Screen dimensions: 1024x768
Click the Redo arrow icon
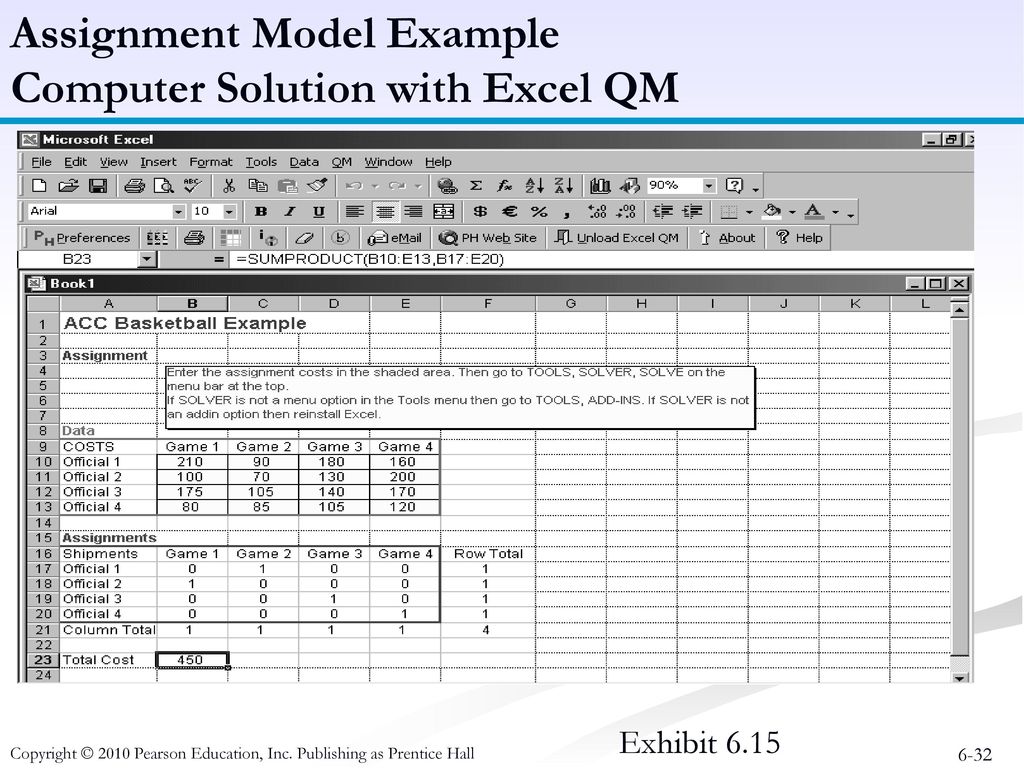point(398,186)
